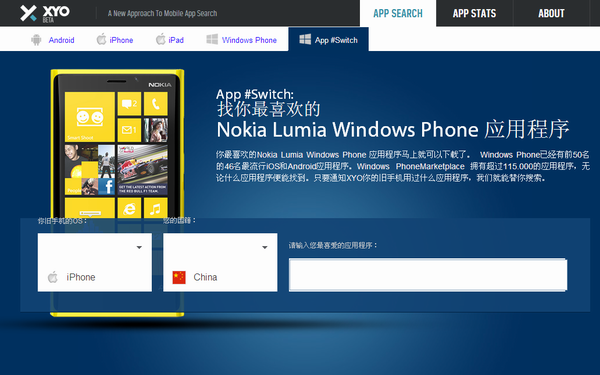
Task: Click the dropdown arrow above iPhone
Action: tap(139, 248)
